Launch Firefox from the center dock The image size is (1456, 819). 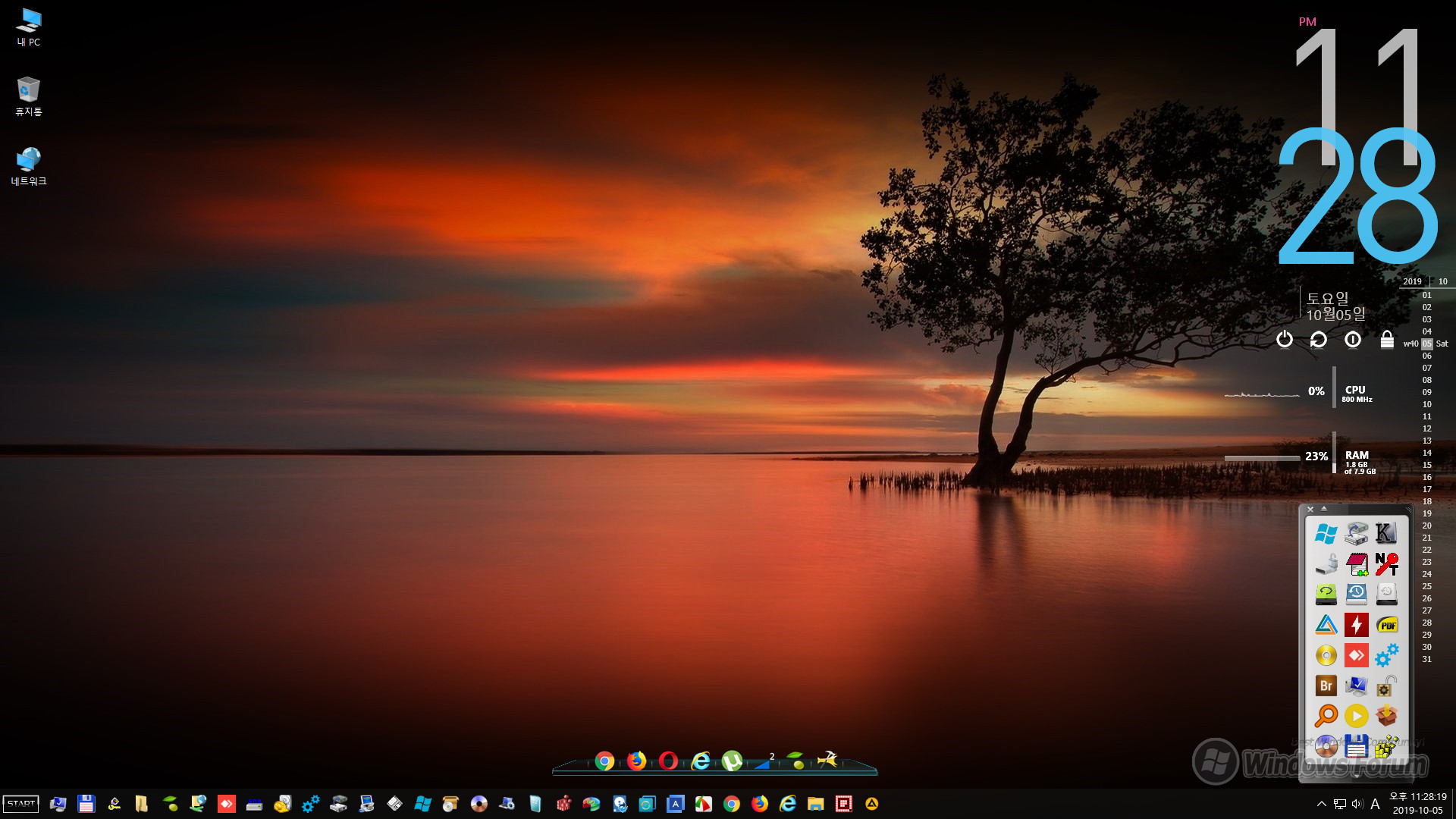tap(636, 761)
